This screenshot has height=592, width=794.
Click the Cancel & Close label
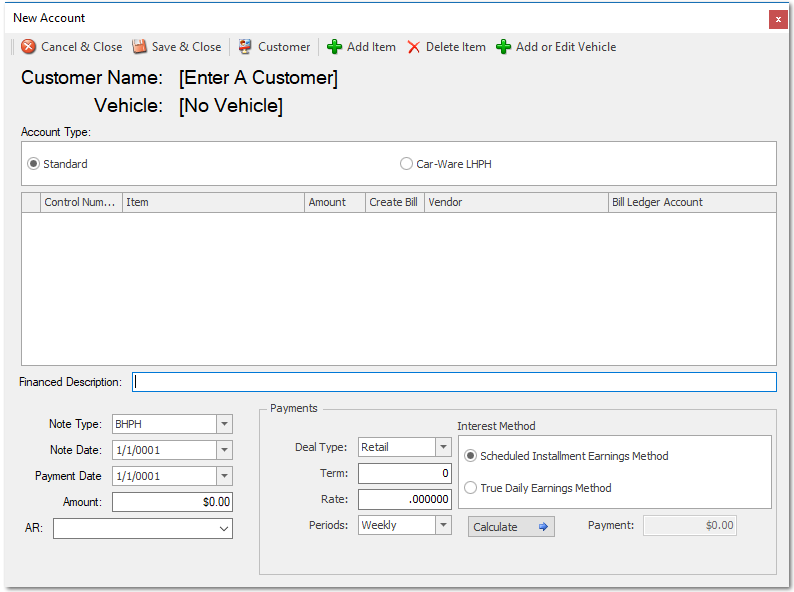tap(82, 47)
